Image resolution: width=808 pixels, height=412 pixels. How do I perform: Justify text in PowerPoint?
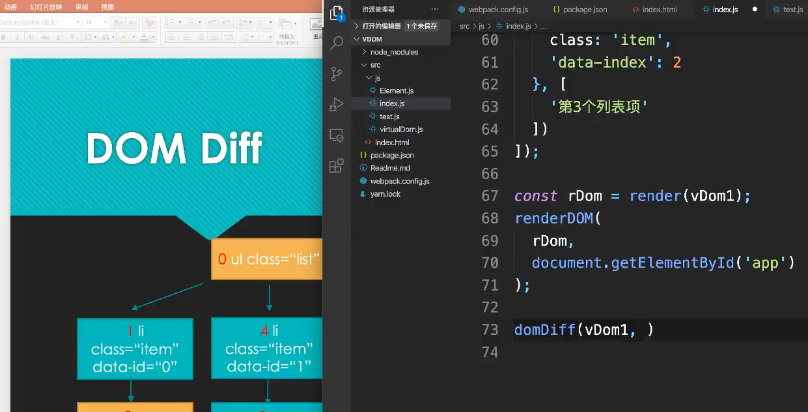(x=214, y=37)
